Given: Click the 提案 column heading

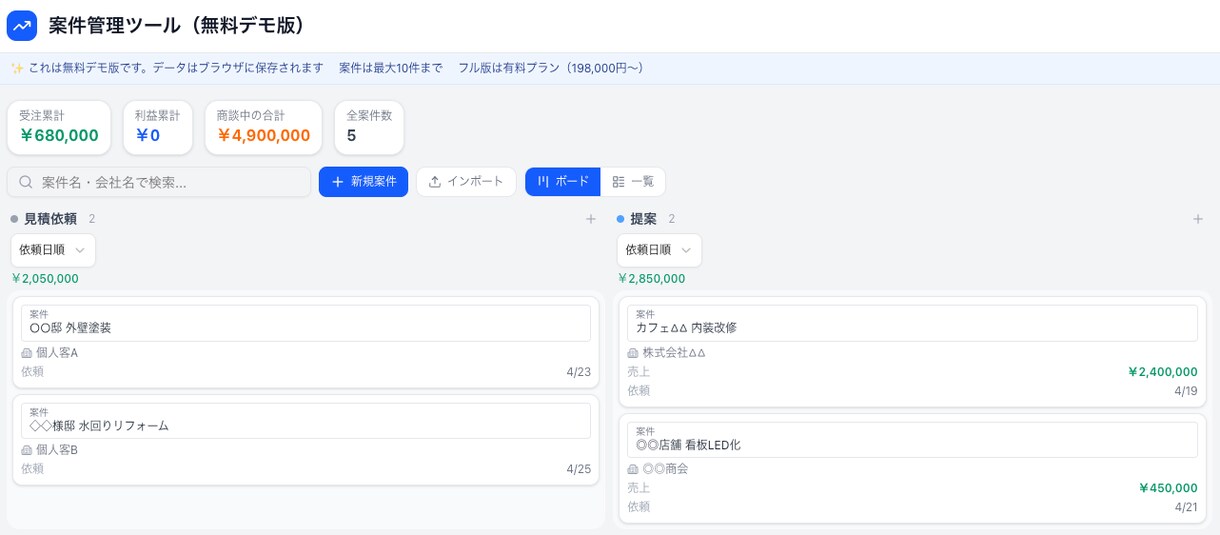Looking at the screenshot, I should pos(643,219).
